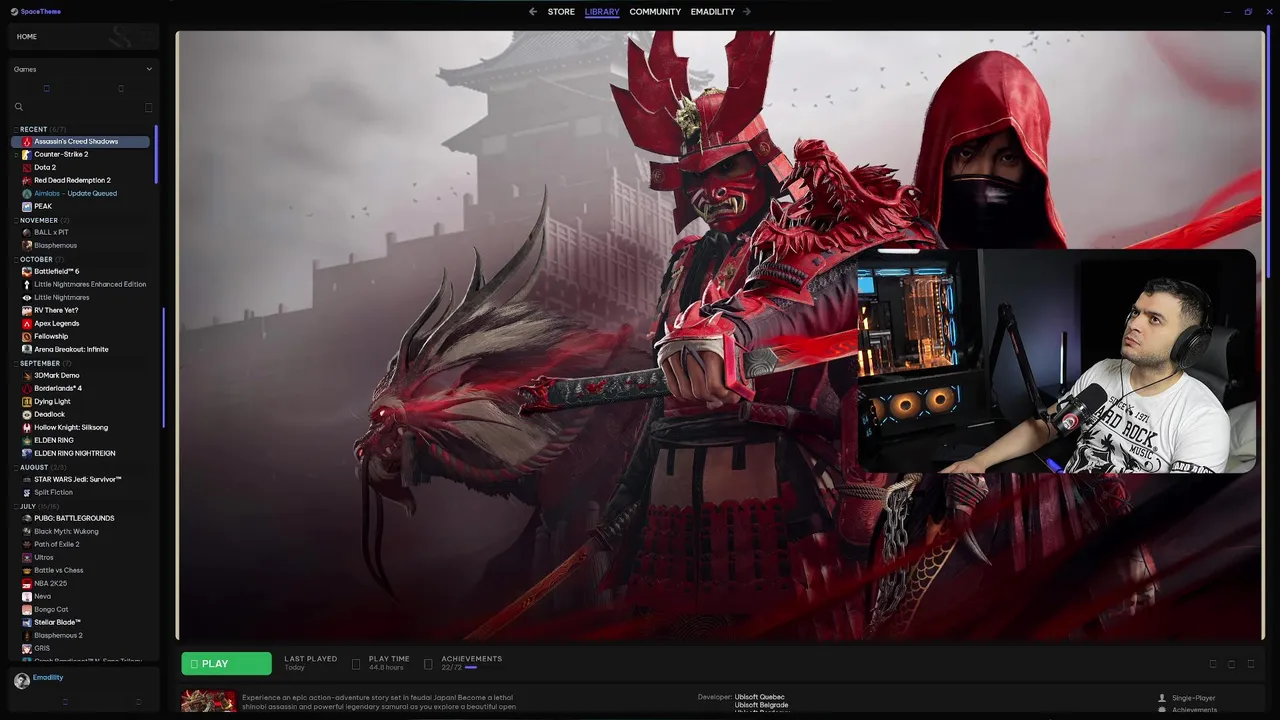Image resolution: width=1280 pixels, height=720 pixels.
Task: Select Arena Breakout: Infinite
Action: 71,350
